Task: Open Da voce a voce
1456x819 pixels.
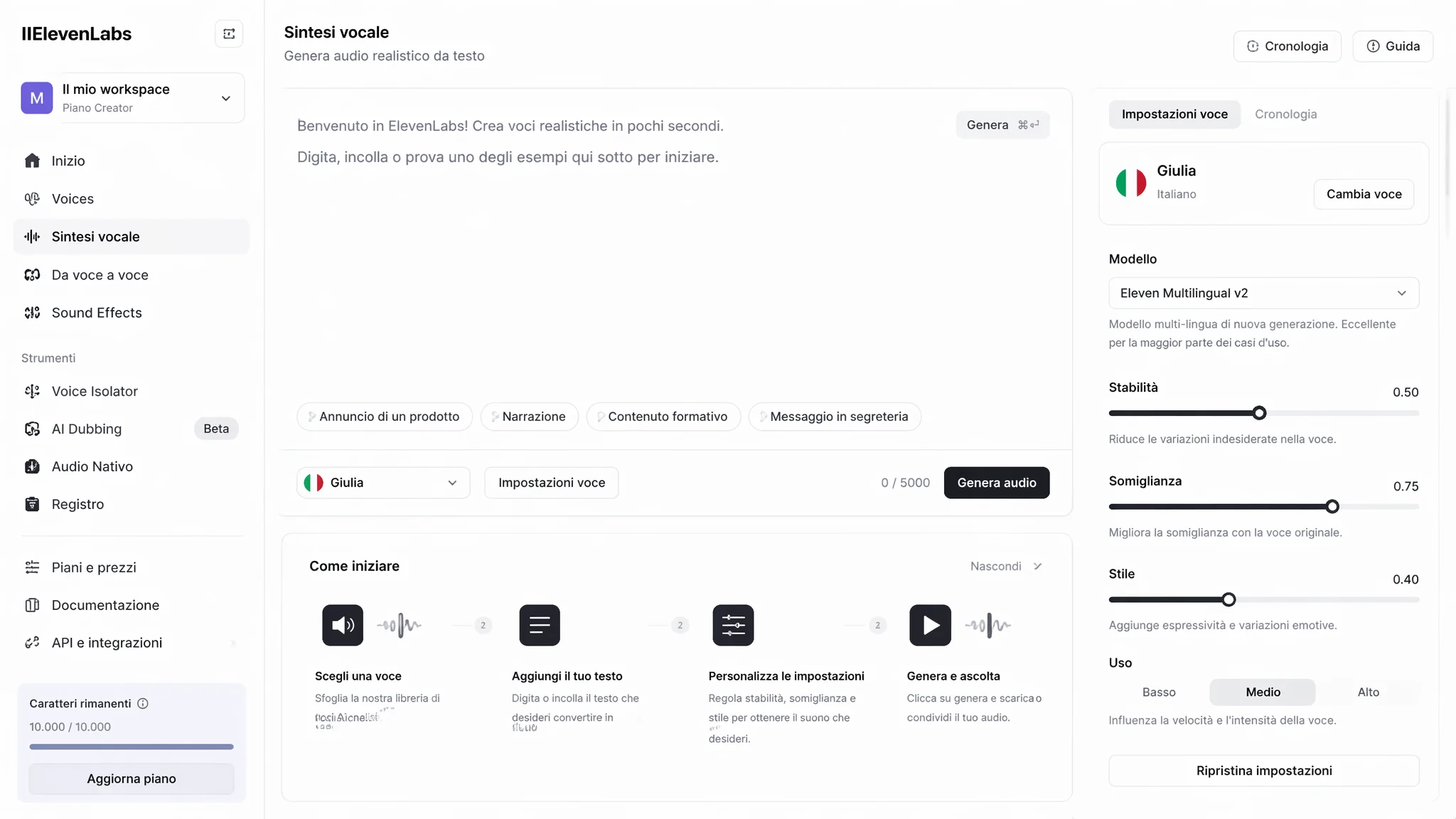Action: point(132,275)
